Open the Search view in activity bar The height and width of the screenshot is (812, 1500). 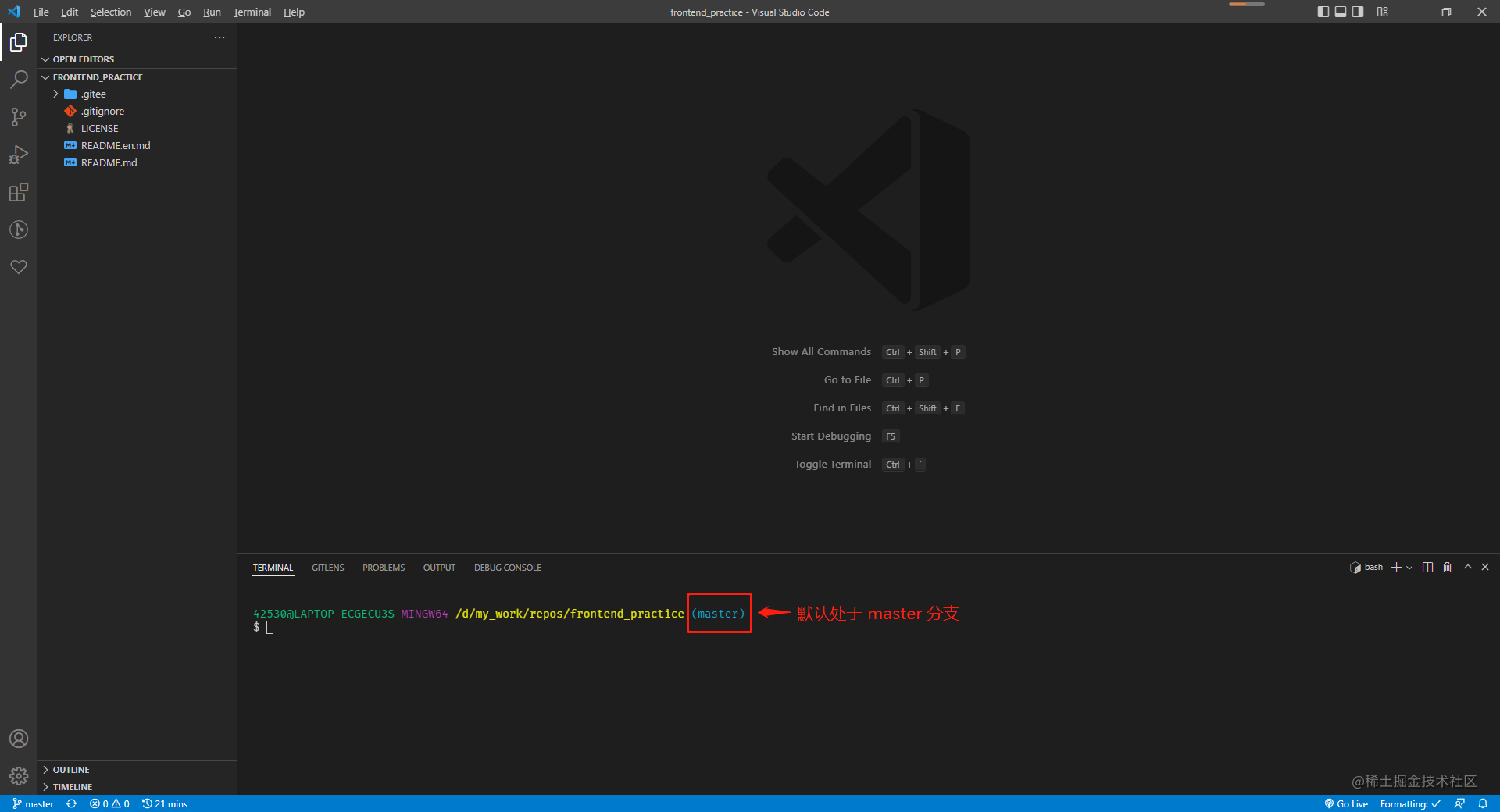pyautogui.click(x=19, y=80)
